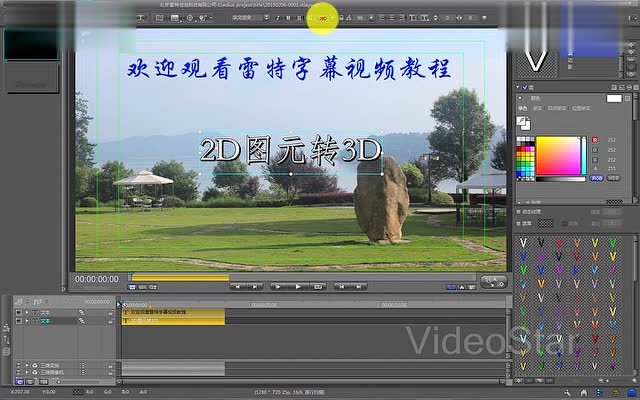Click the foreground/background swap swatch icon
640x400 pixels.
pos(523,123)
